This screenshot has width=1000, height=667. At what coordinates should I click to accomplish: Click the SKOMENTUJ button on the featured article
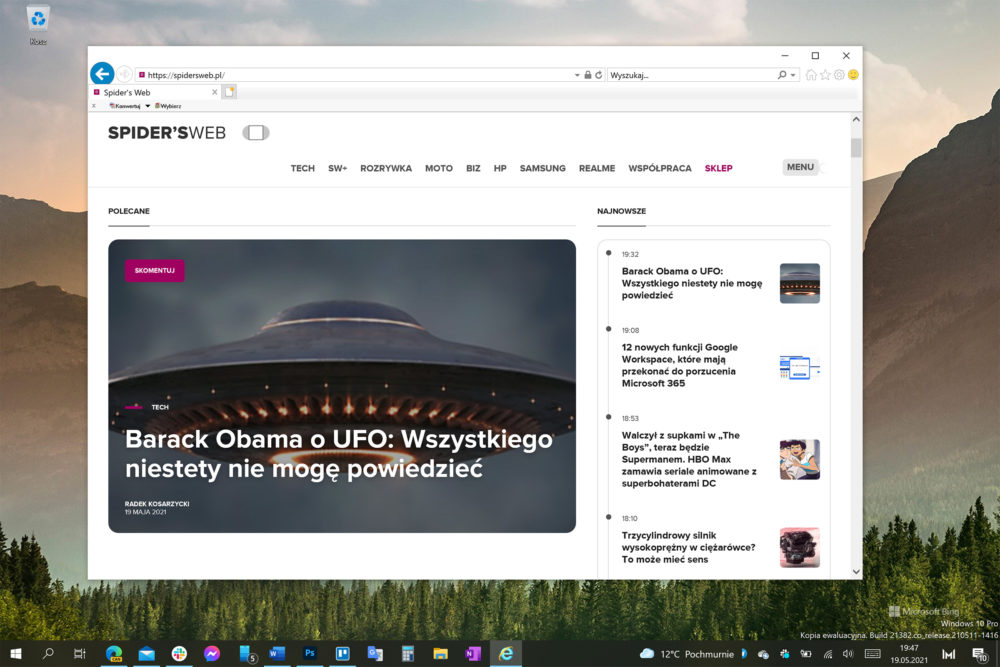[154, 270]
